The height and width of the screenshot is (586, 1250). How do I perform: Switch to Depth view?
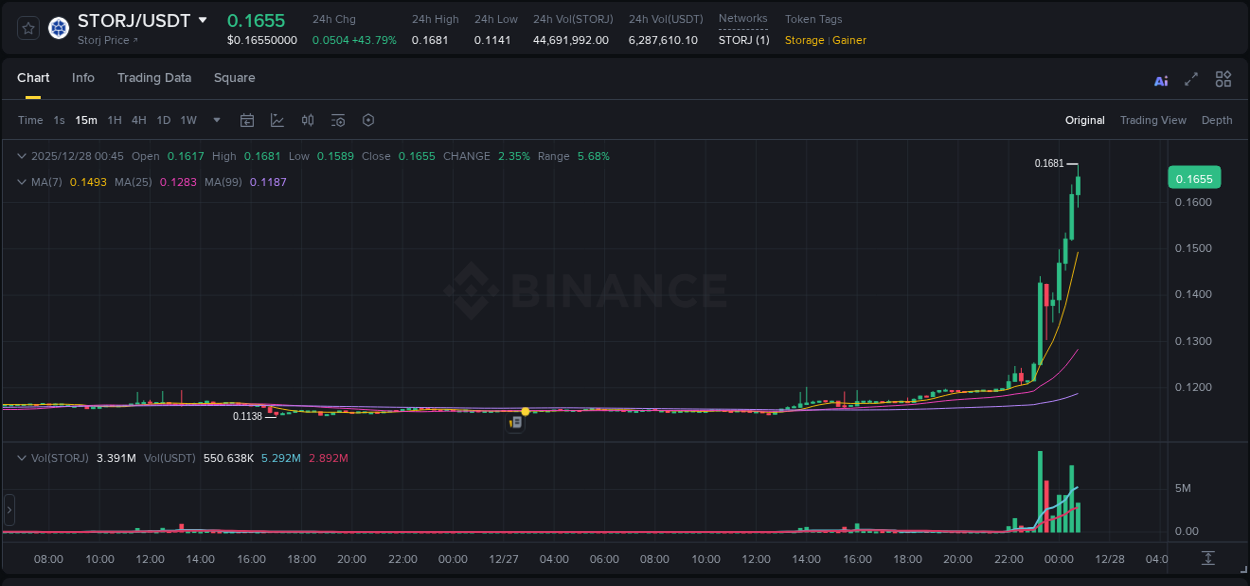click(x=1217, y=120)
